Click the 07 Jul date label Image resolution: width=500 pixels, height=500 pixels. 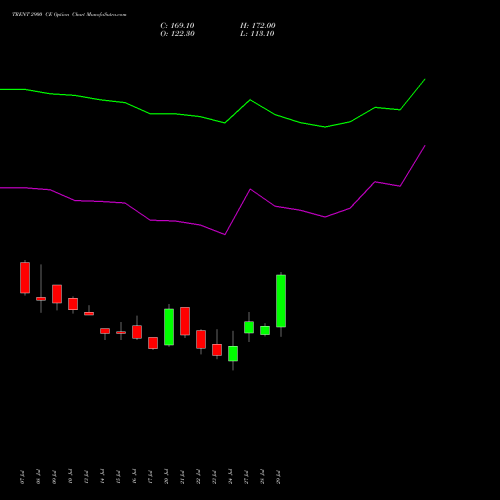(x=22, y=477)
